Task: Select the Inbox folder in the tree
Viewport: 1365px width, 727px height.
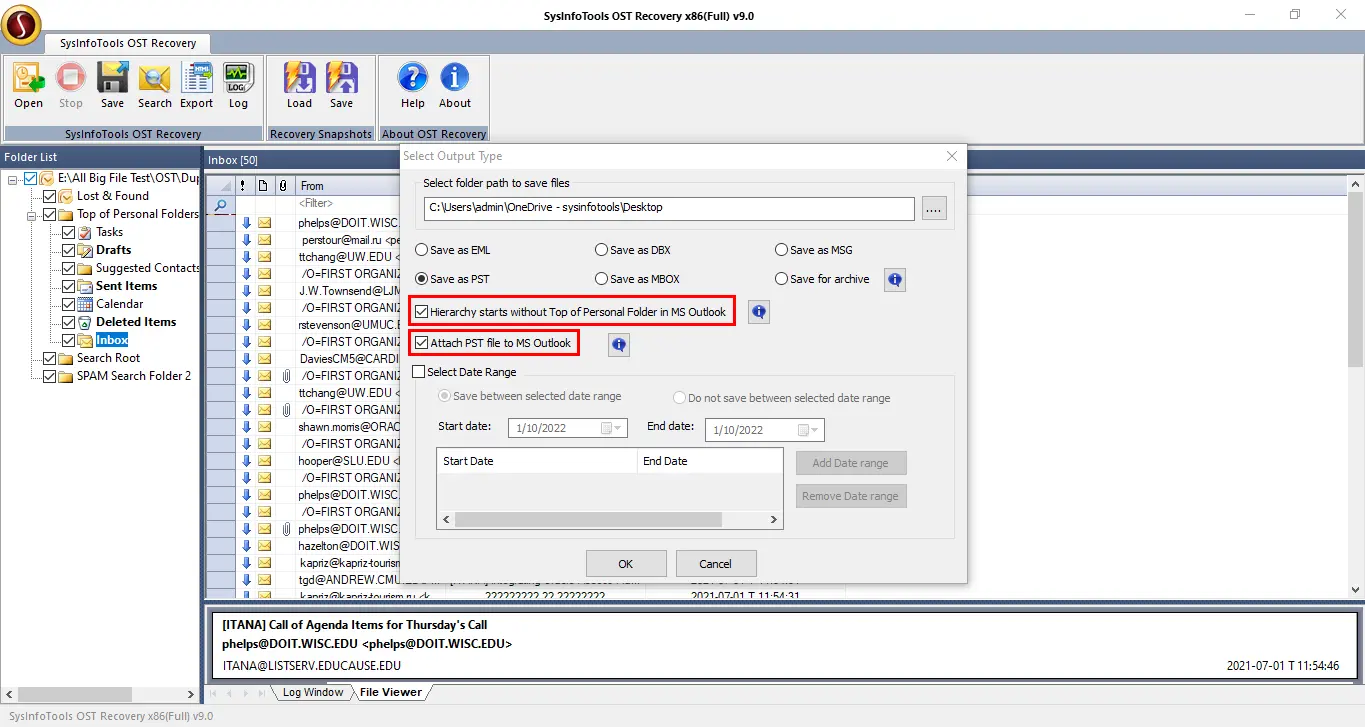Action: pos(112,340)
